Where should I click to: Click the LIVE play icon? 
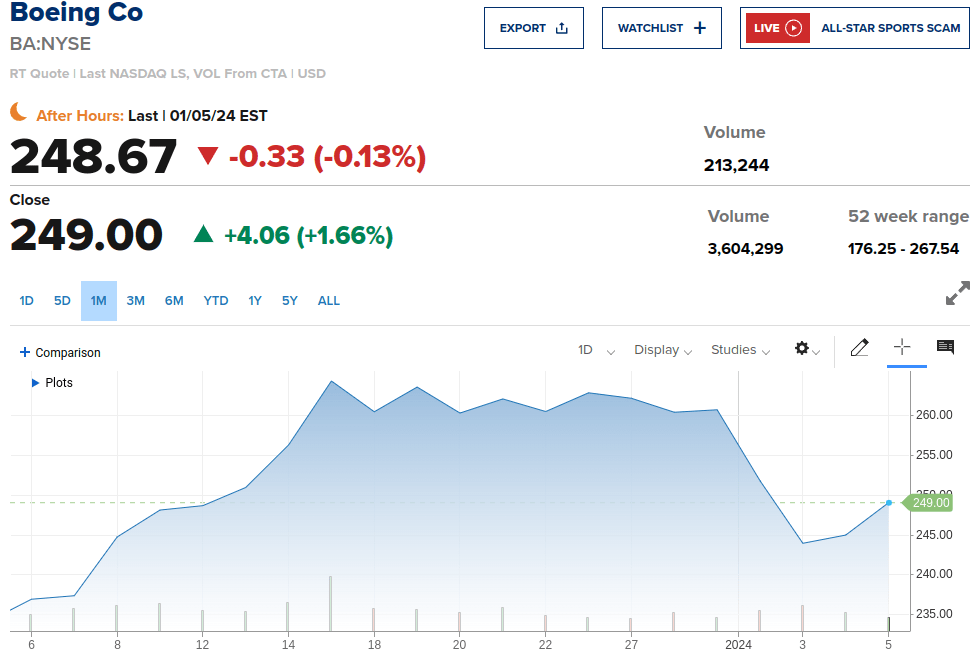pyautogui.click(x=794, y=28)
